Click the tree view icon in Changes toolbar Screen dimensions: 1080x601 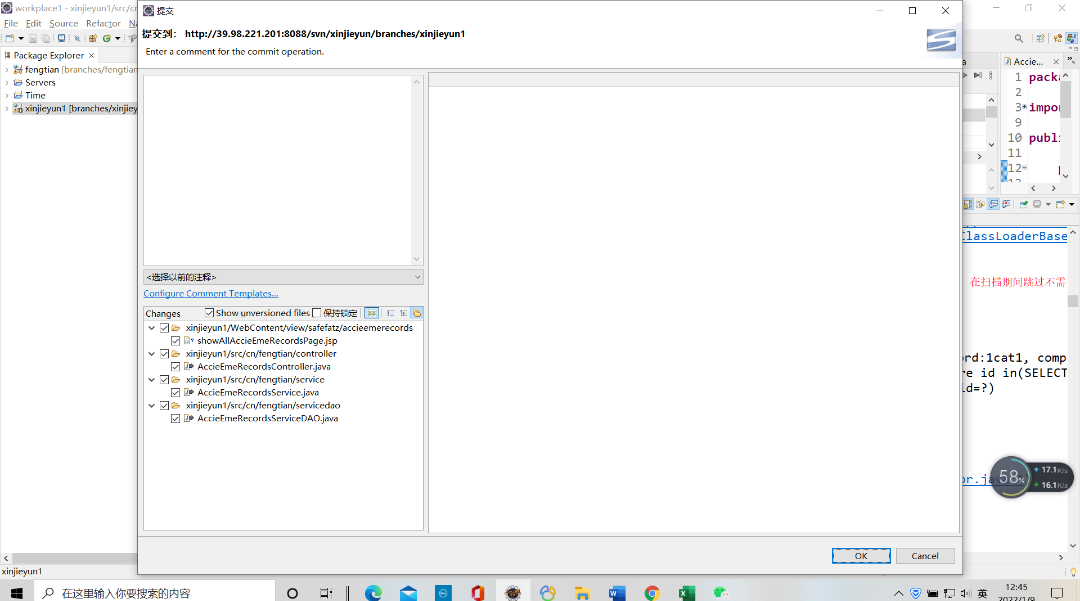coord(403,313)
